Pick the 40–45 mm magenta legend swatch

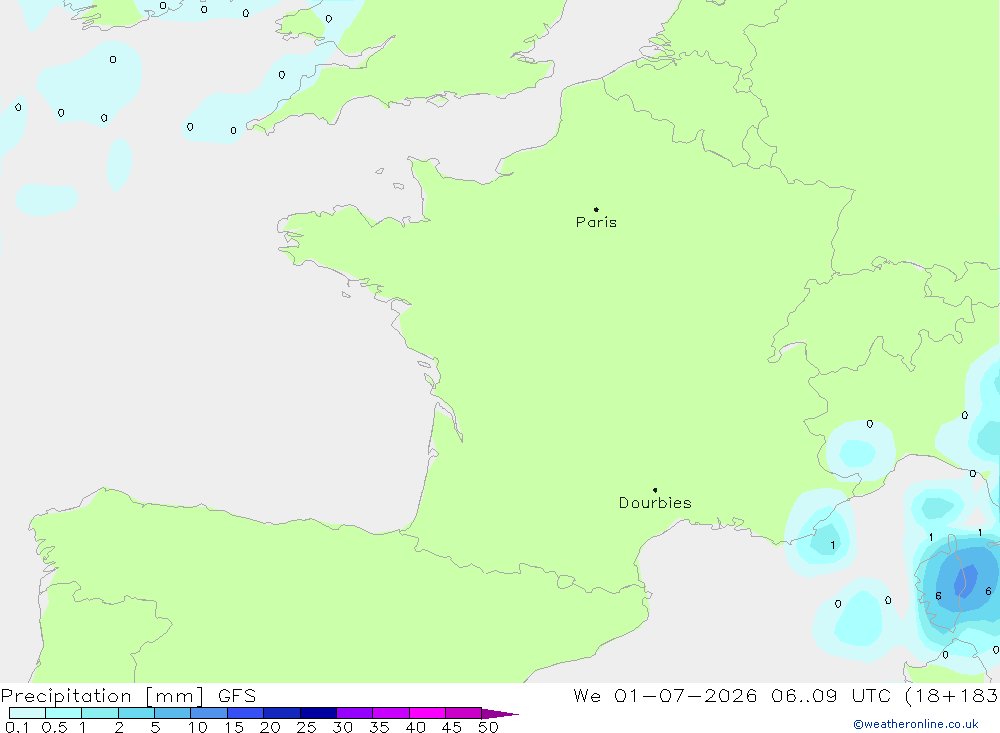click(427, 713)
